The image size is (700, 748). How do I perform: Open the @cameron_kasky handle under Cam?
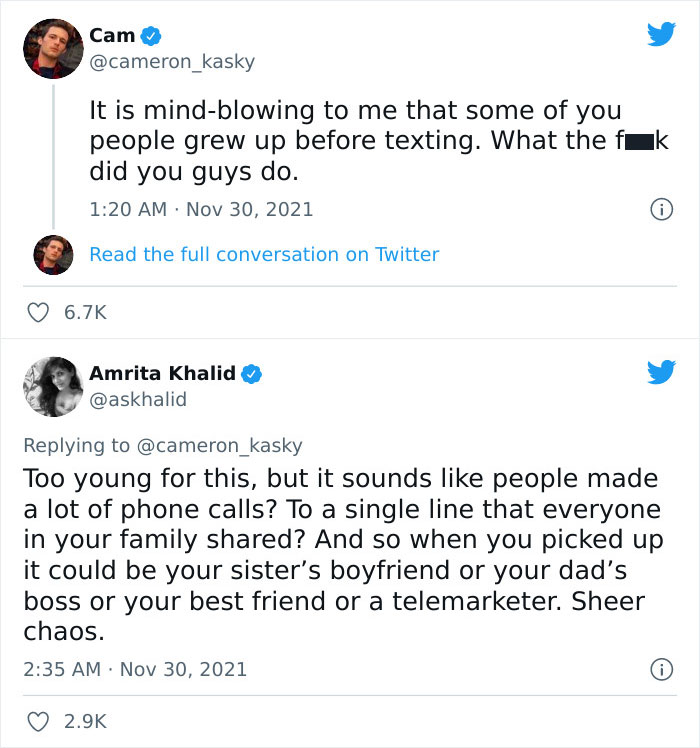[x=172, y=62]
